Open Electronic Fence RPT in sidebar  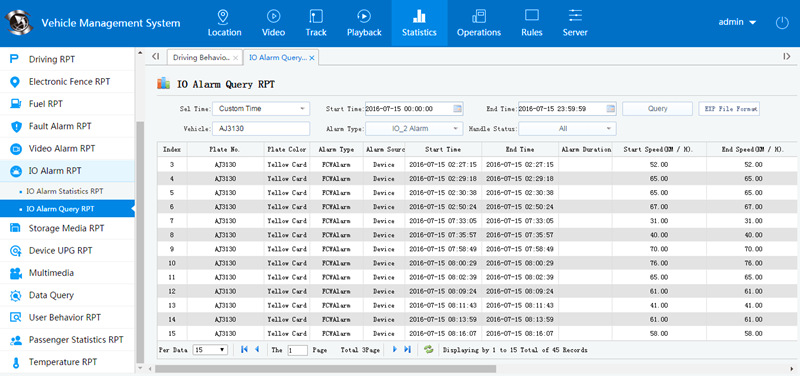[67, 82]
